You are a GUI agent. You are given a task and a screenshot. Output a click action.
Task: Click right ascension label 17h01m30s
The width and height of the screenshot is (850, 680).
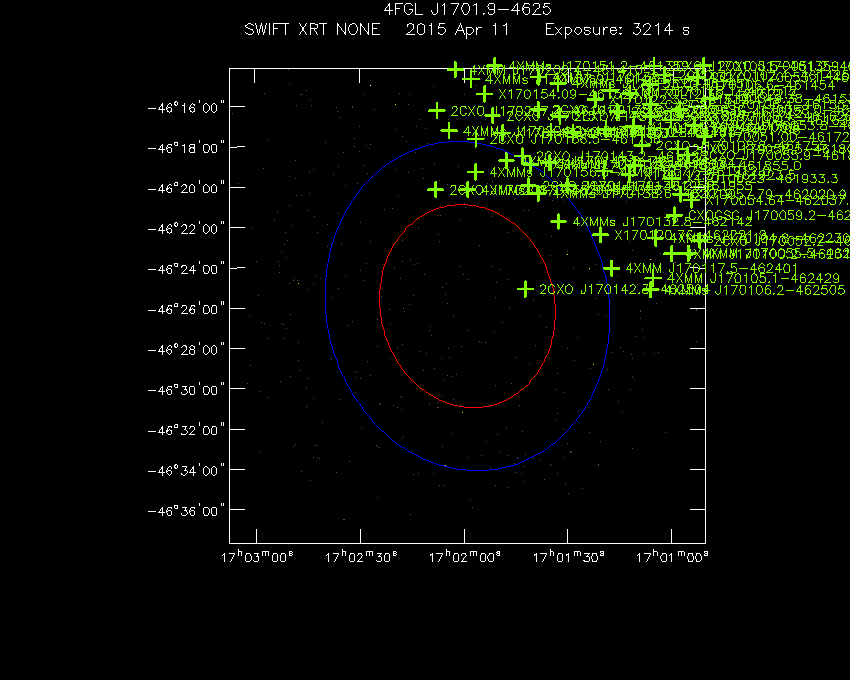(568, 557)
